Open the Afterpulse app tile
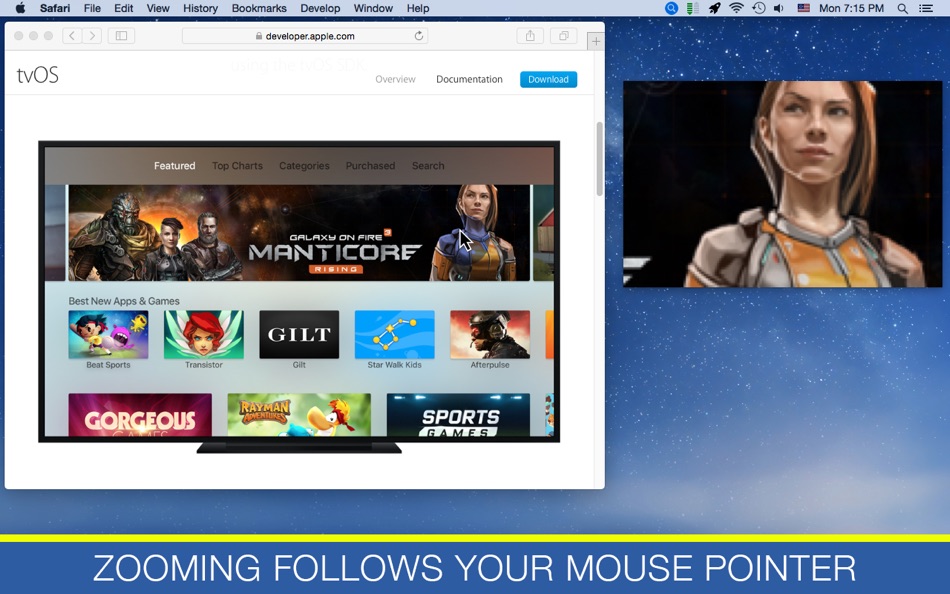Screen dimensions: 950x594 (490, 335)
